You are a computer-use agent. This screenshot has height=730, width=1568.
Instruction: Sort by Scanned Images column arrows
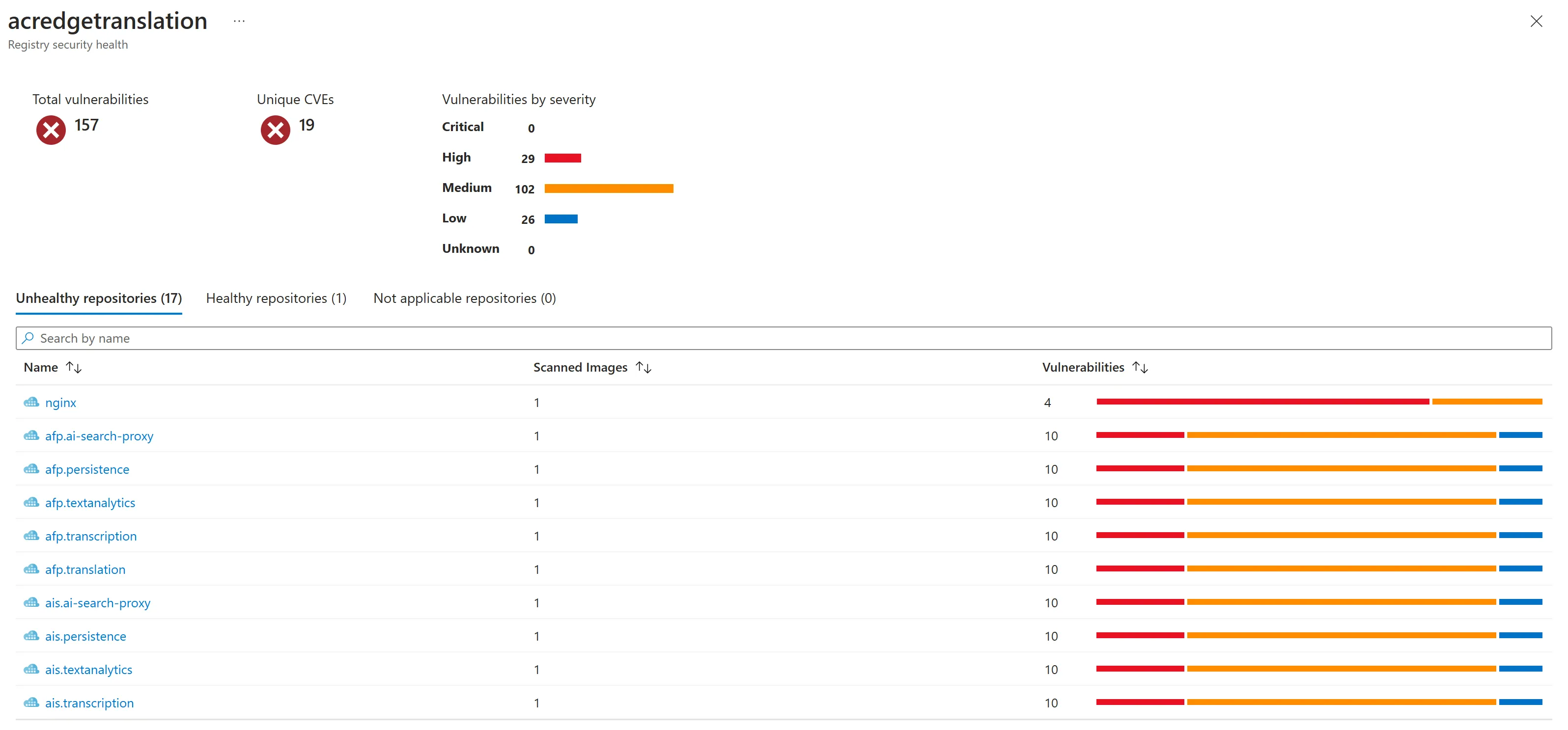point(644,367)
